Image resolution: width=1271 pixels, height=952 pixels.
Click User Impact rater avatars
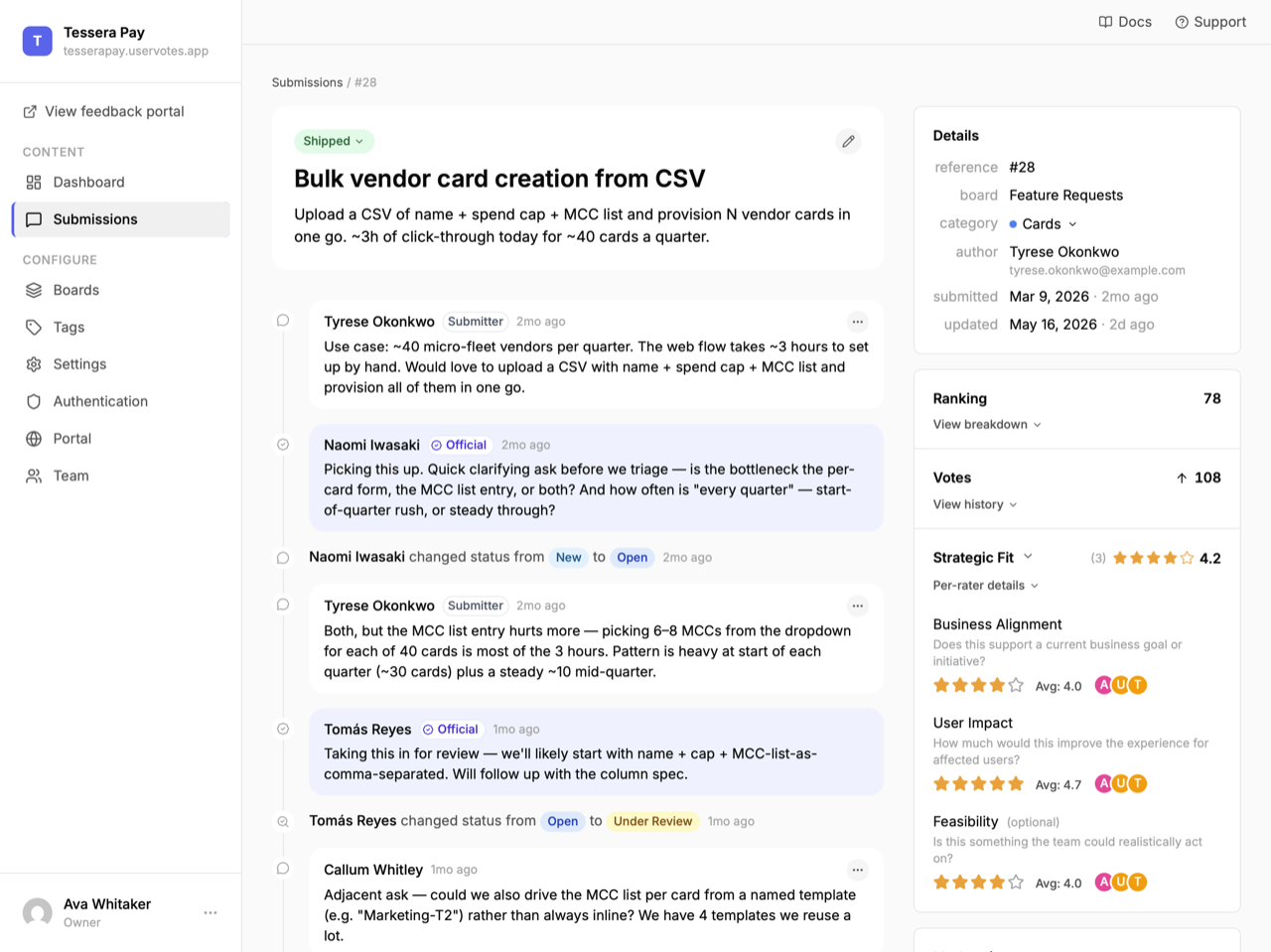pos(1121,784)
